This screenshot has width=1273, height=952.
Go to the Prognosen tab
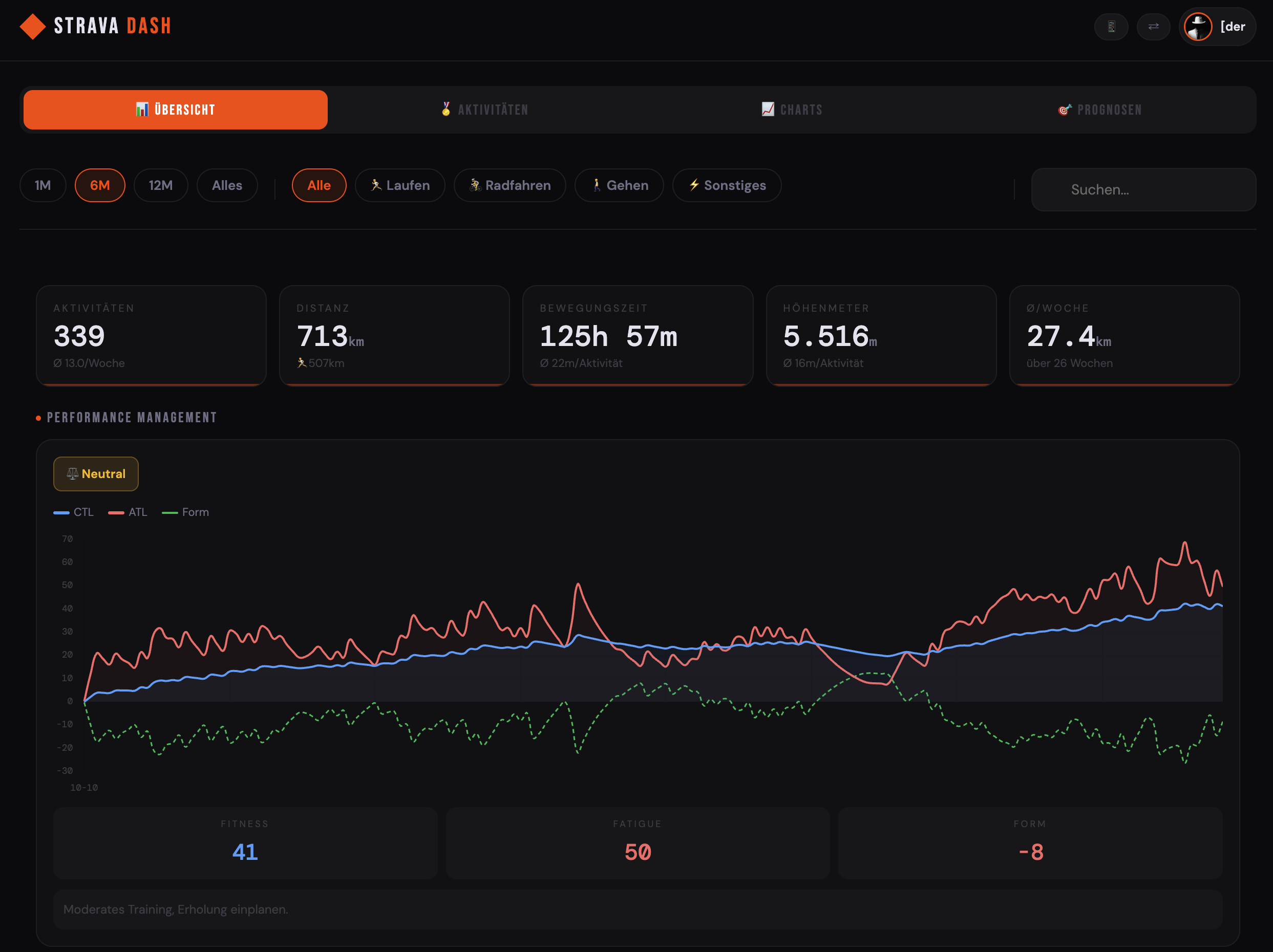[x=1100, y=110]
